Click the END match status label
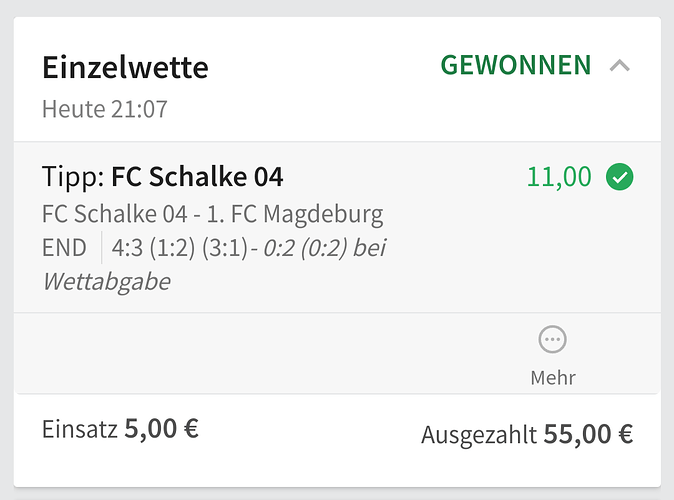The image size is (674, 500). [64, 248]
